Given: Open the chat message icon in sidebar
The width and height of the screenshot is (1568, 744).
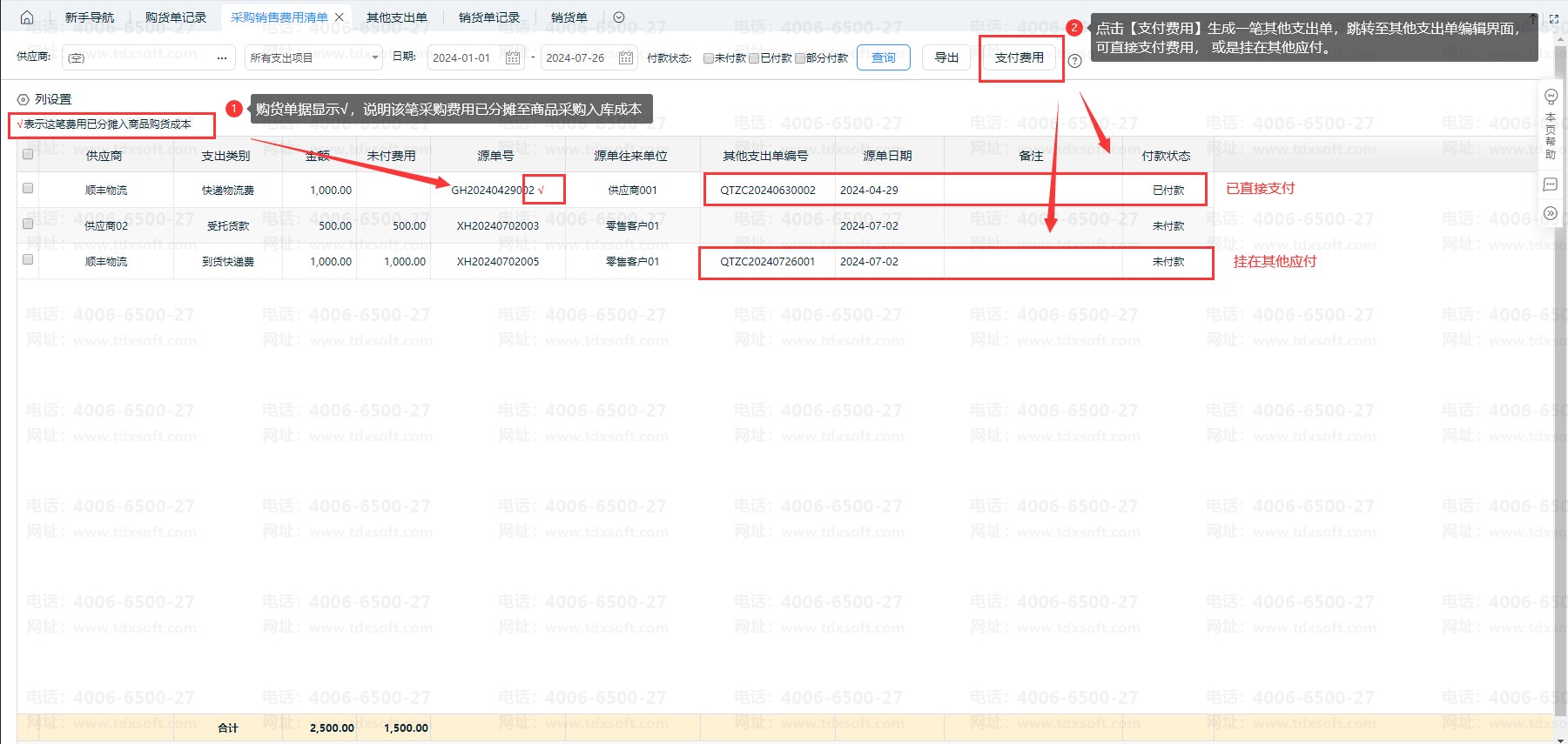Looking at the screenshot, I should pyautogui.click(x=1551, y=184).
